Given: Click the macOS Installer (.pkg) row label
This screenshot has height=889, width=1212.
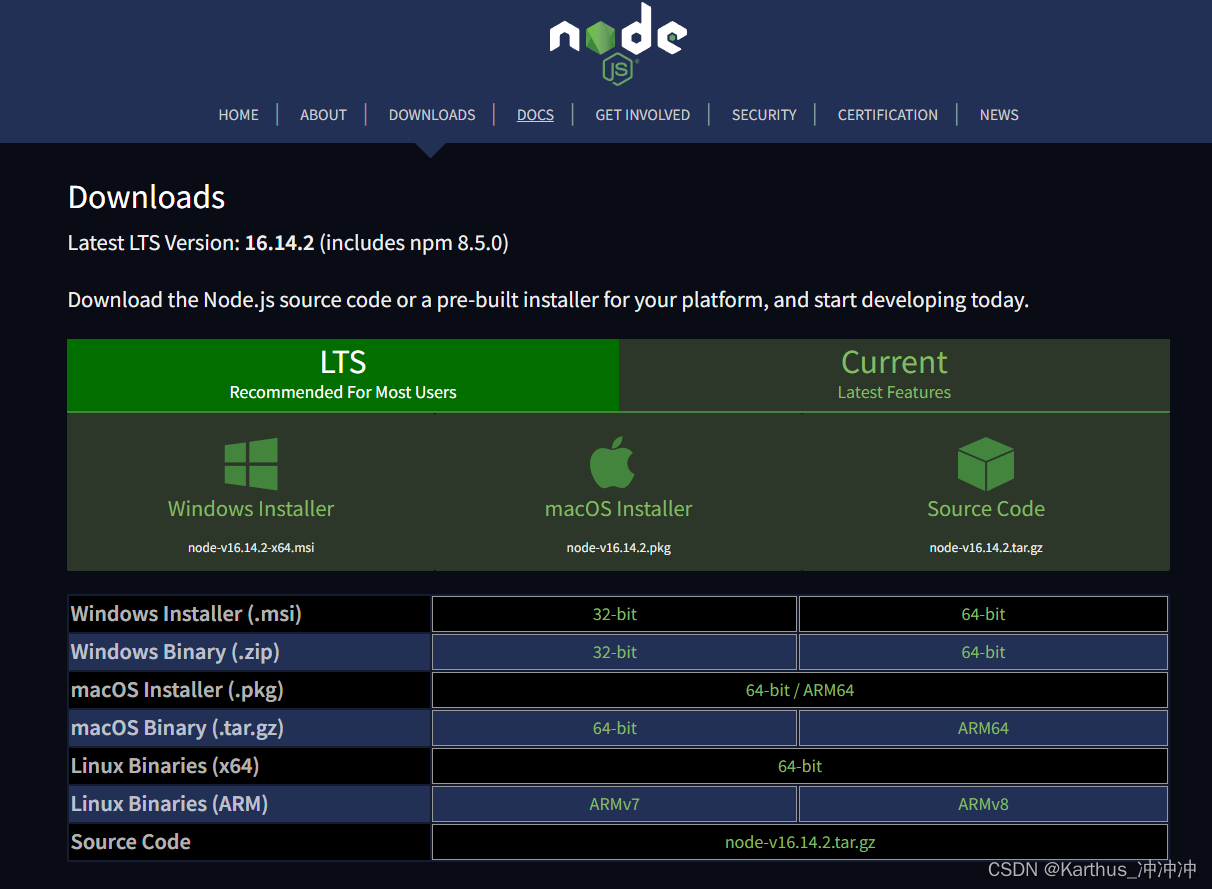Looking at the screenshot, I should pos(177,690).
